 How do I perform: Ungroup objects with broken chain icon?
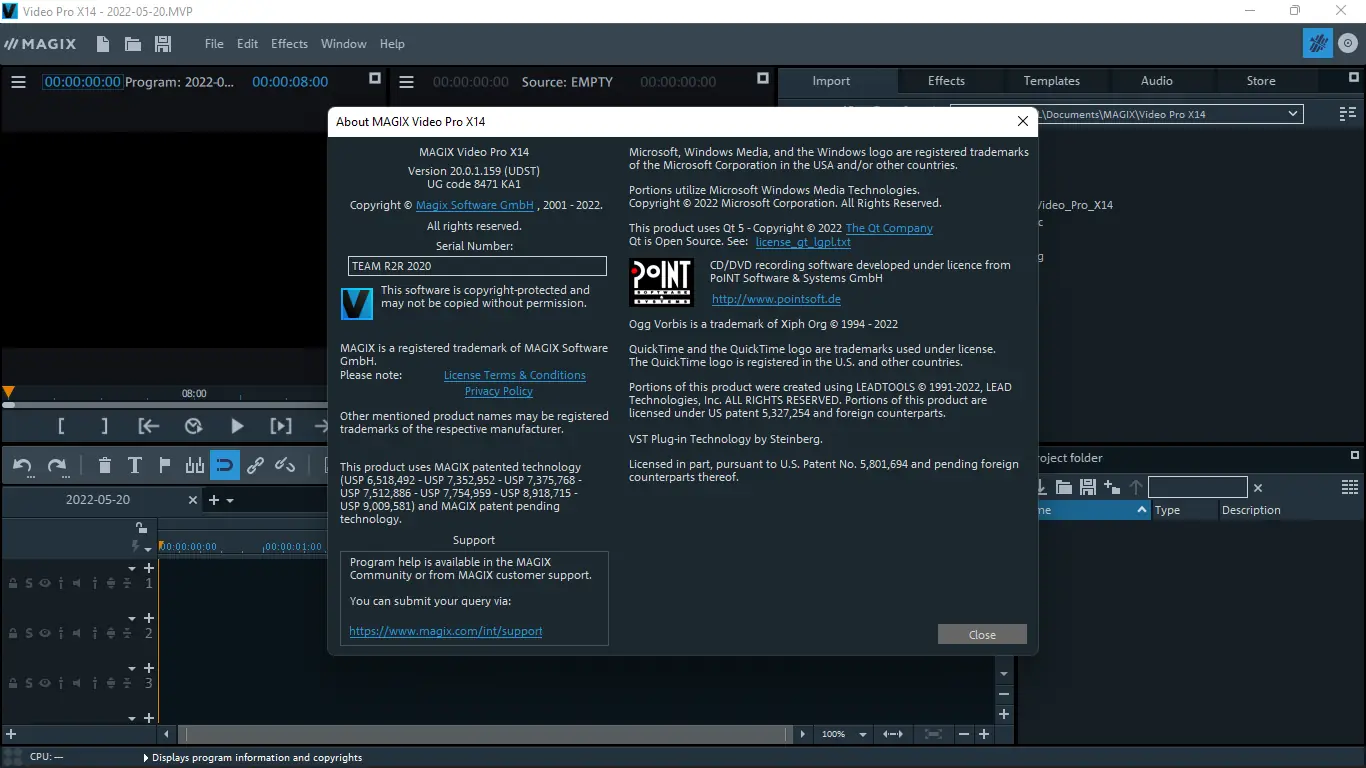tap(285, 465)
